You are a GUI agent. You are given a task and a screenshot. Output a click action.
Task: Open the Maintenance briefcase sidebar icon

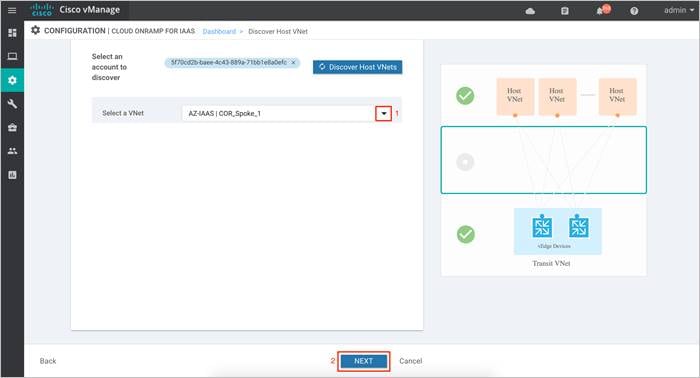coord(12,128)
